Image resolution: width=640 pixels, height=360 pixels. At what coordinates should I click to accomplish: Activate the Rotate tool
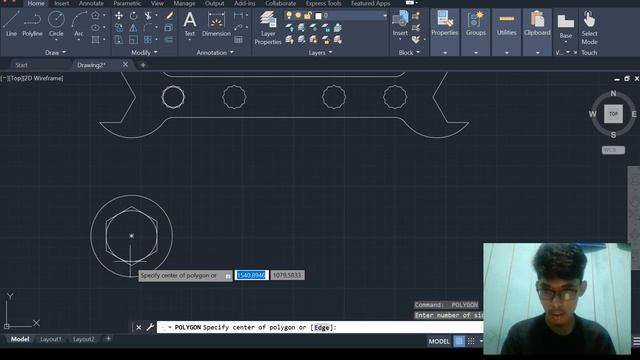[x=133, y=16]
